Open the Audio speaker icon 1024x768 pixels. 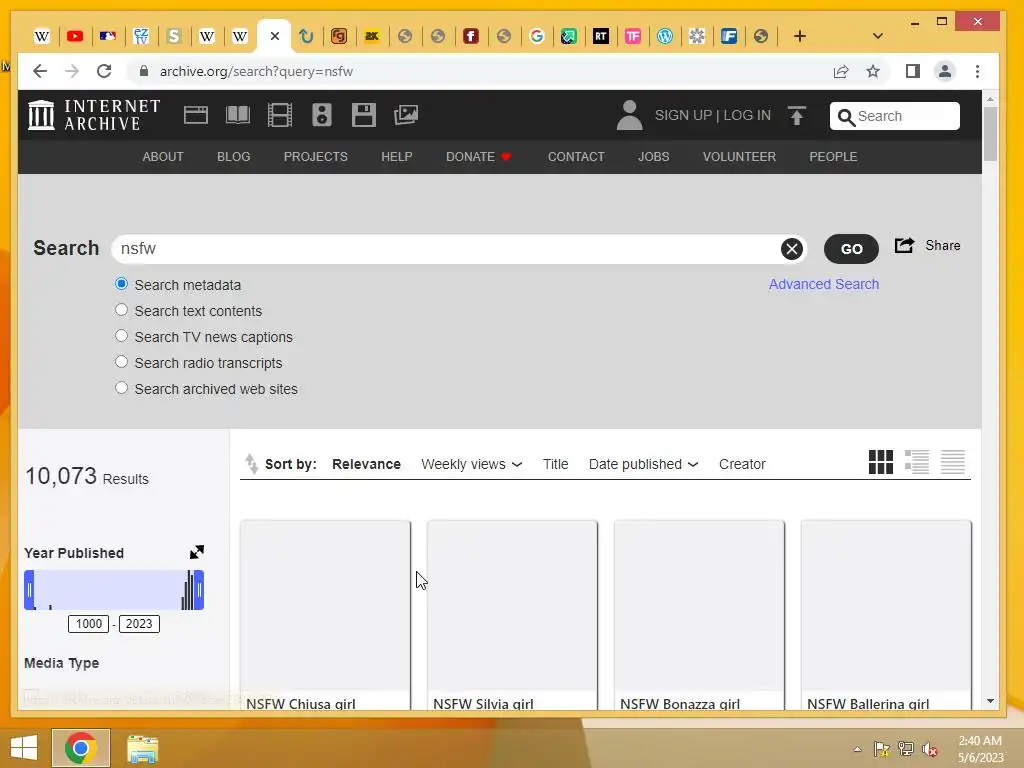pos(321,116)
